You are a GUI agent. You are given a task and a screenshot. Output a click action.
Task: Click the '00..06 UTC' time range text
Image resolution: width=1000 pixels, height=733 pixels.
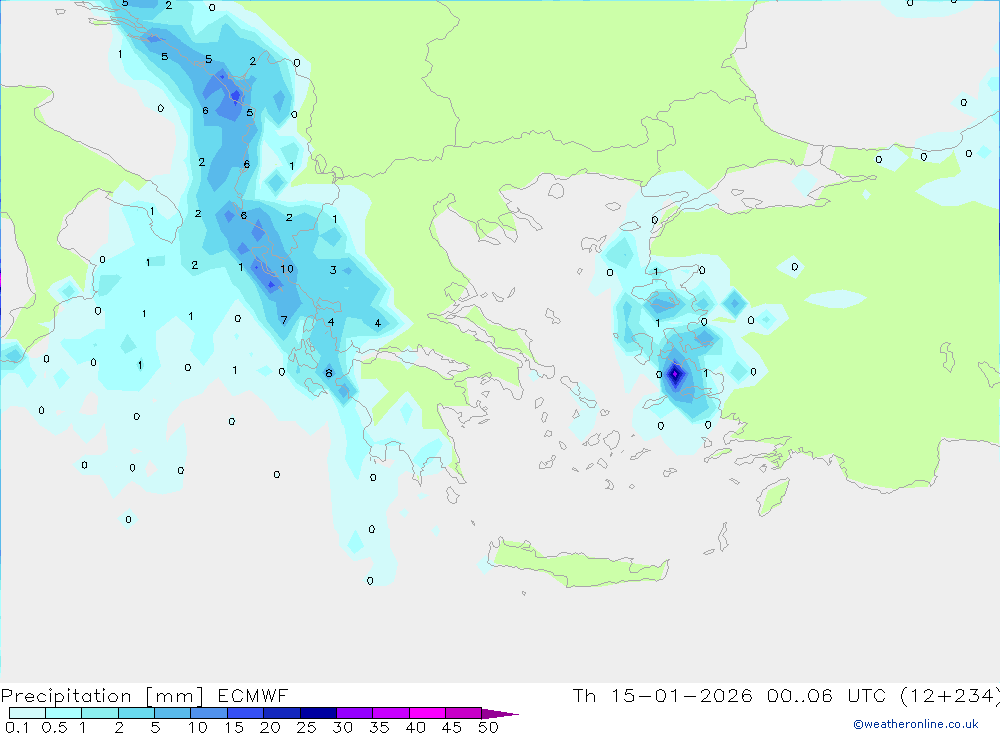tap(827, 695)
